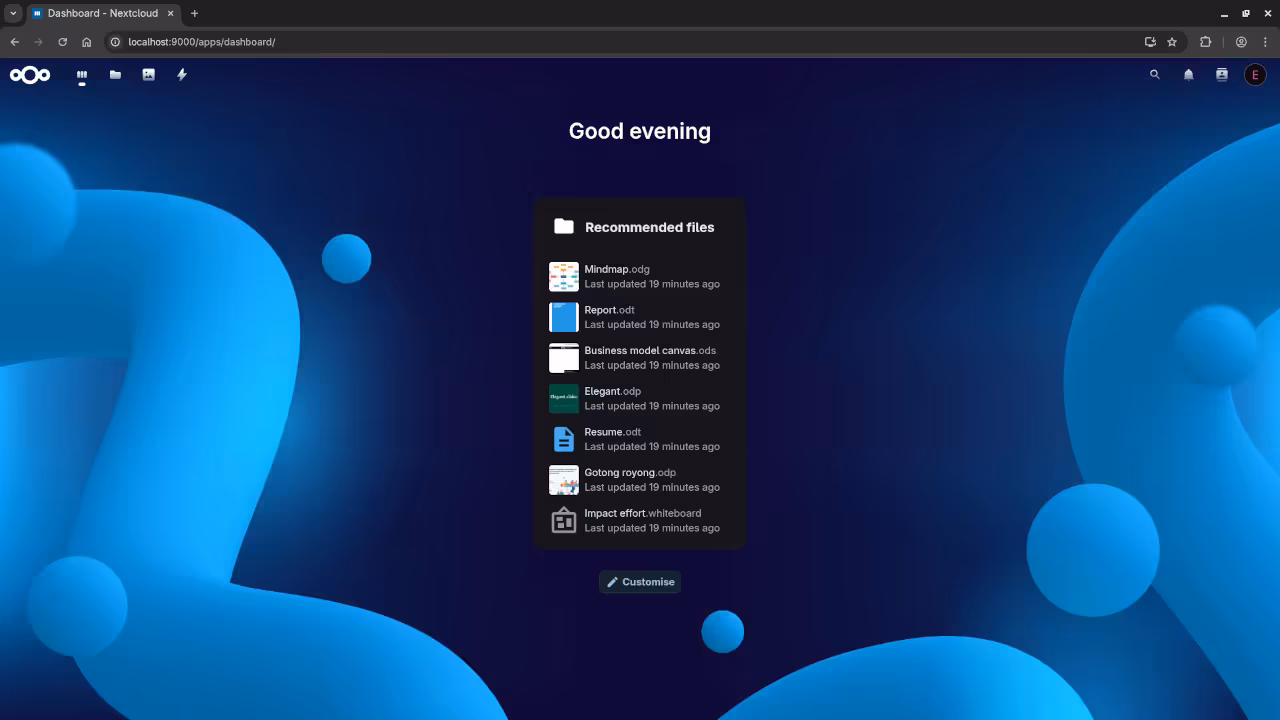
Task: Click the Nextcloud logo
Action: tap(30, 74)
